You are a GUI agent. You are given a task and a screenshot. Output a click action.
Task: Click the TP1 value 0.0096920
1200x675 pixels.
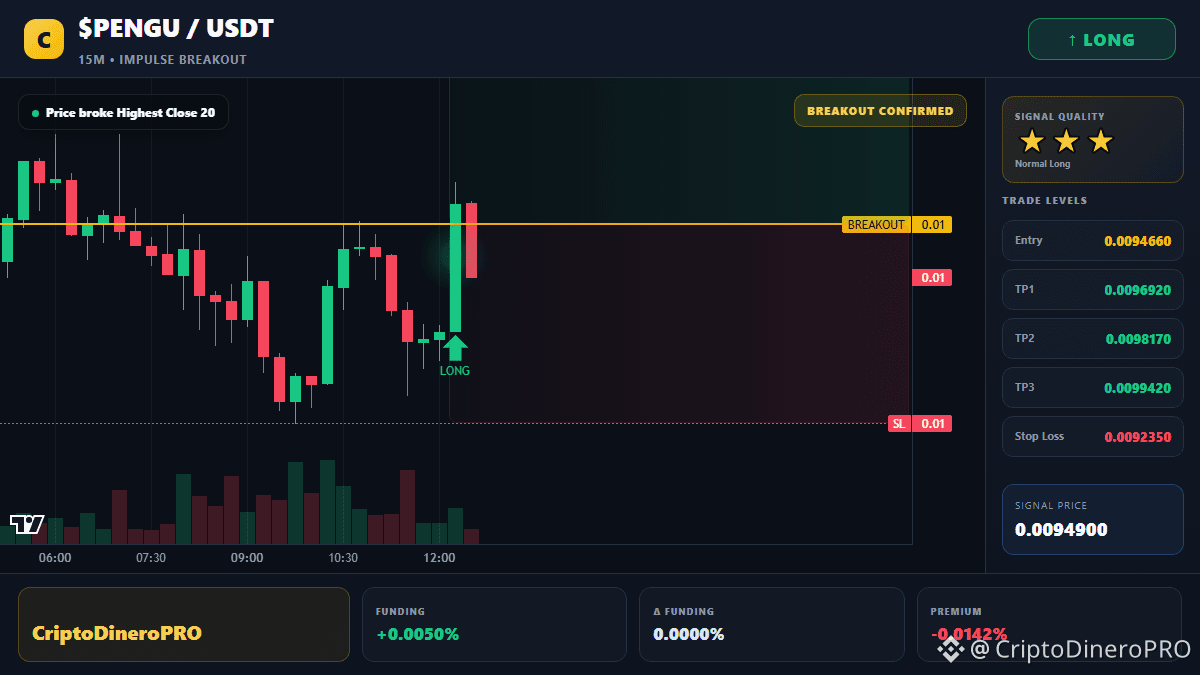pos(1138,290)
